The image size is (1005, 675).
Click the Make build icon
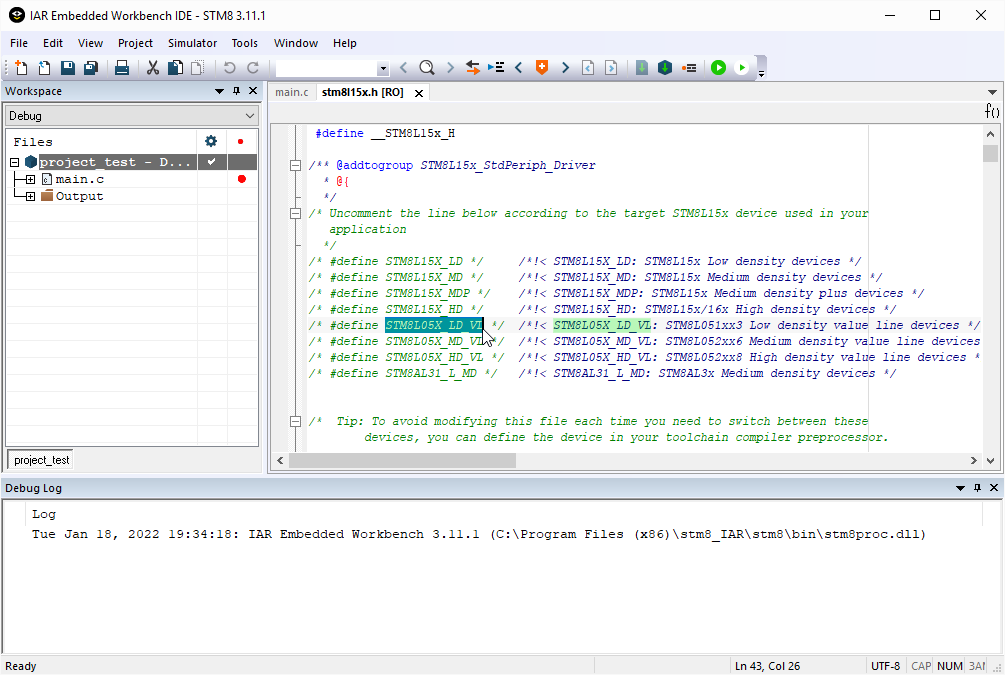point(665,67)
